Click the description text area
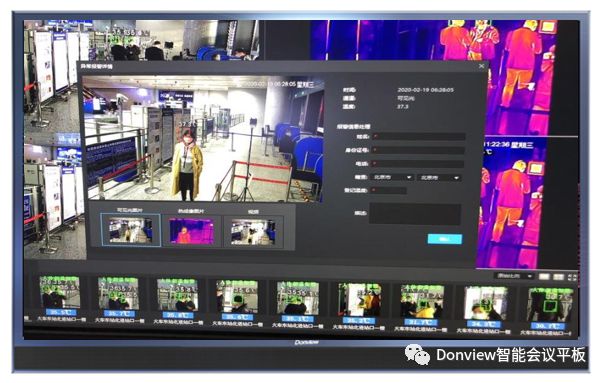Viewport: 606px width, 383px height. [415, 214]
